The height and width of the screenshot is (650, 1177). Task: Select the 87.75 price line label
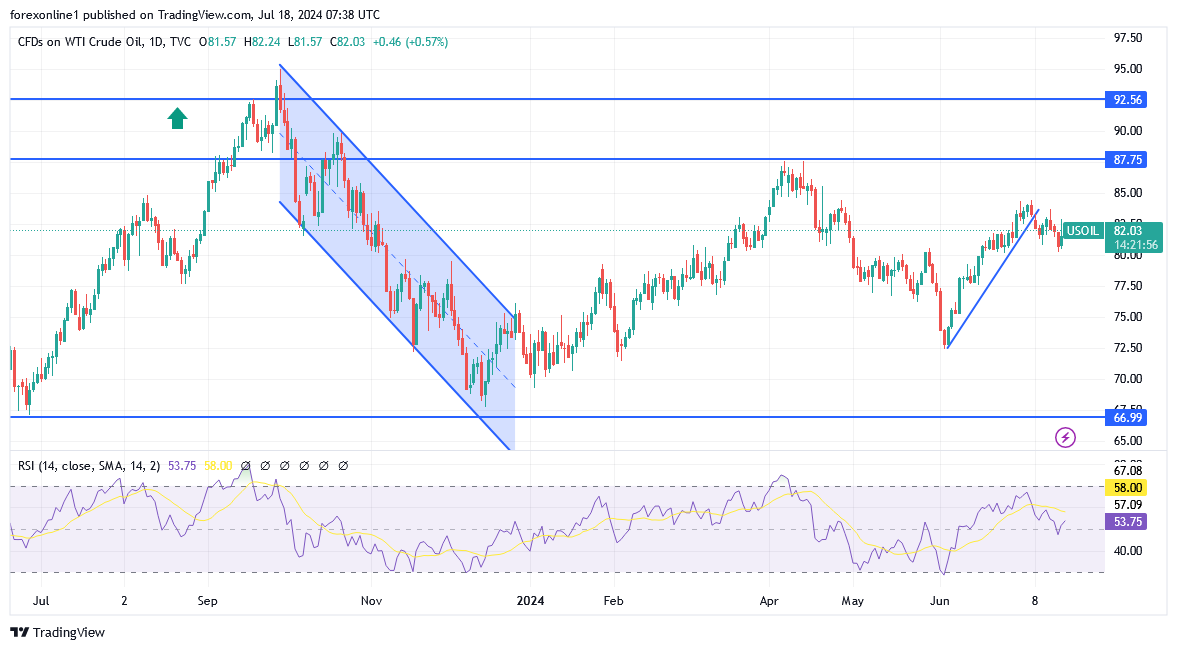pos(1125,160)
